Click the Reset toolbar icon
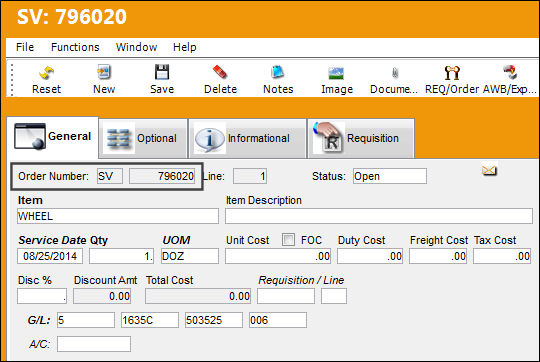 [46, 72]
